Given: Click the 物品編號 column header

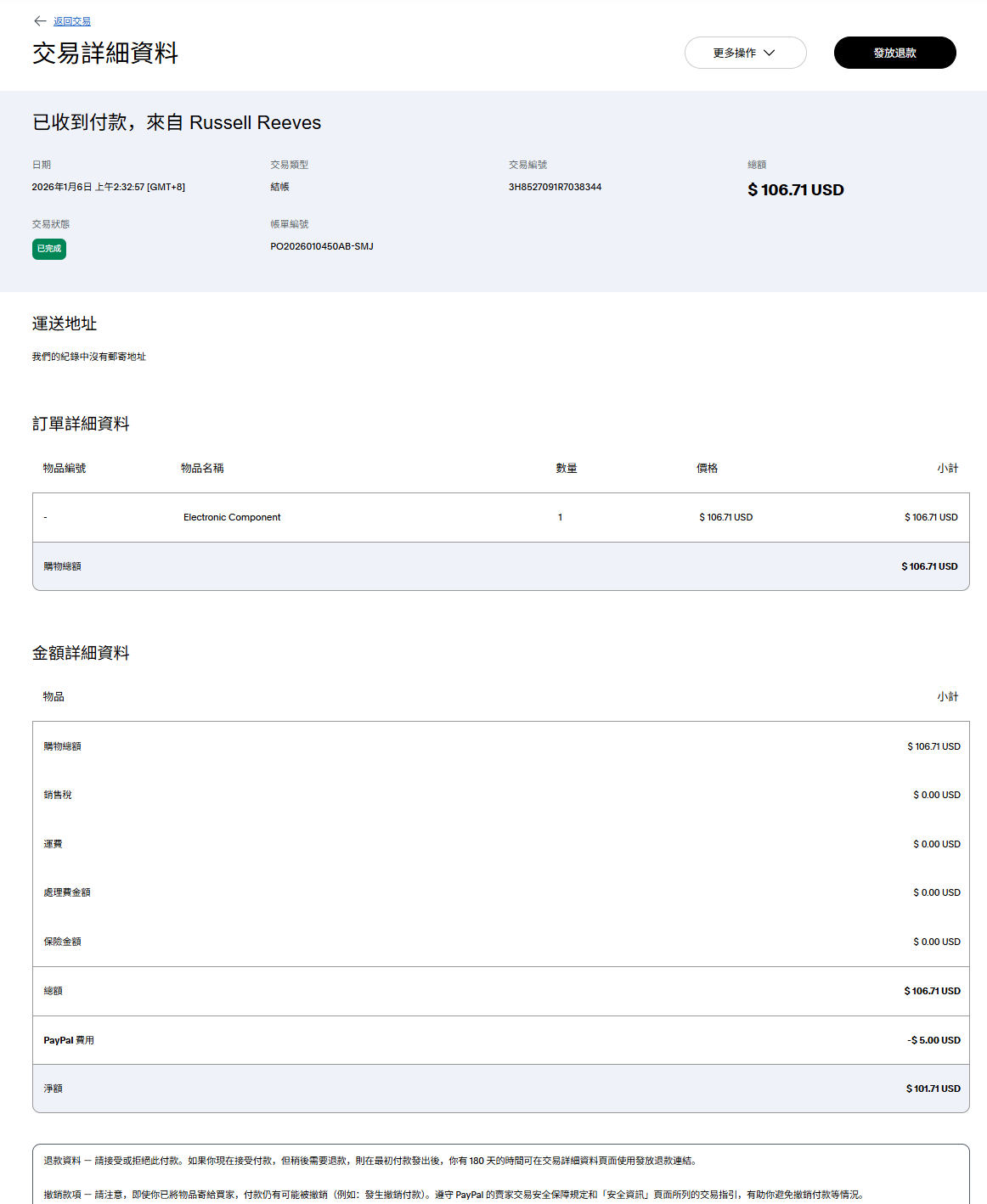Looking at the screenshot, I should [65, 468].
